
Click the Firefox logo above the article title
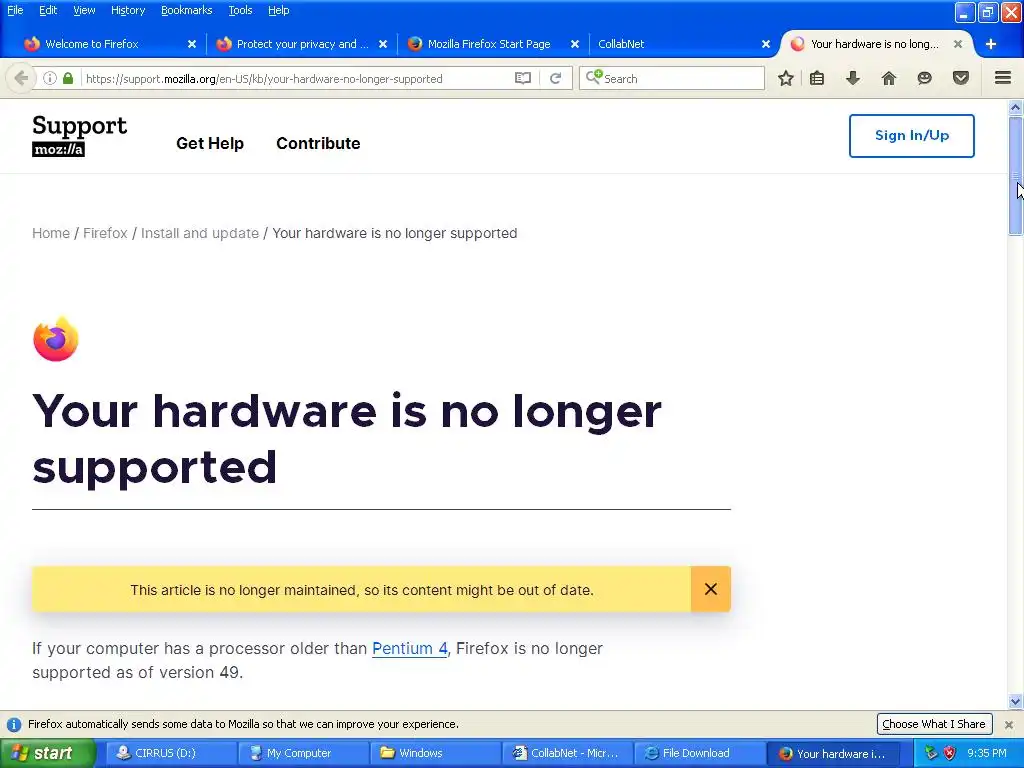tap(56, 338)
